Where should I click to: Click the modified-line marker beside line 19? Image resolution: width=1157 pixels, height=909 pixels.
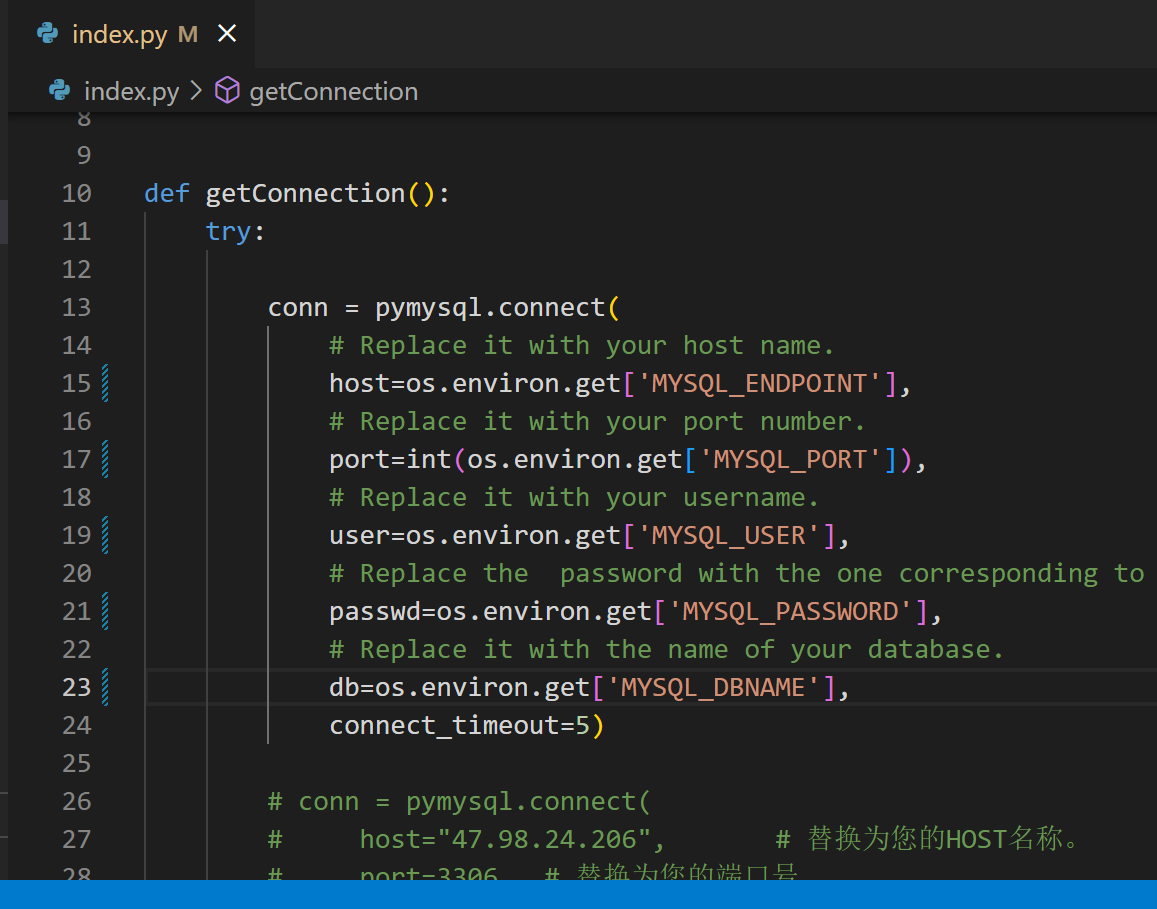coord(105,535)
